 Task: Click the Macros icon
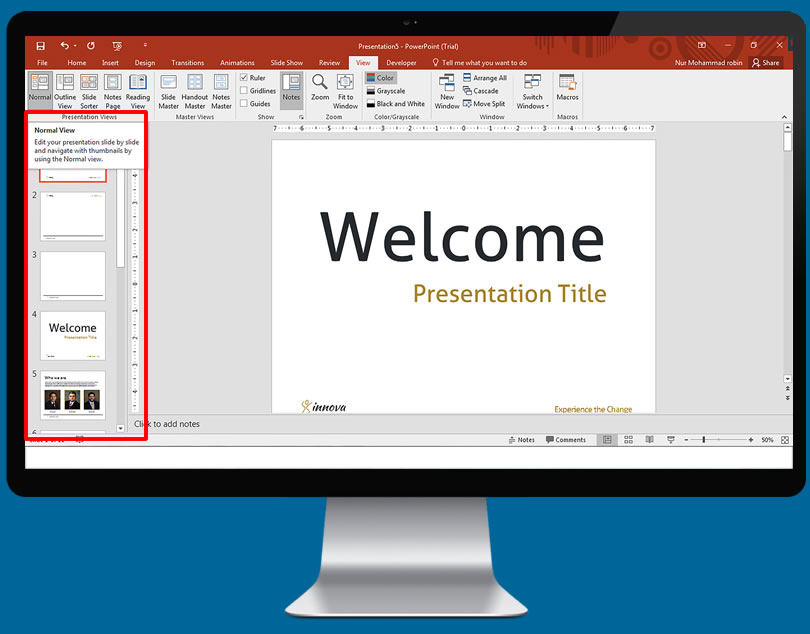coord(568,88)
